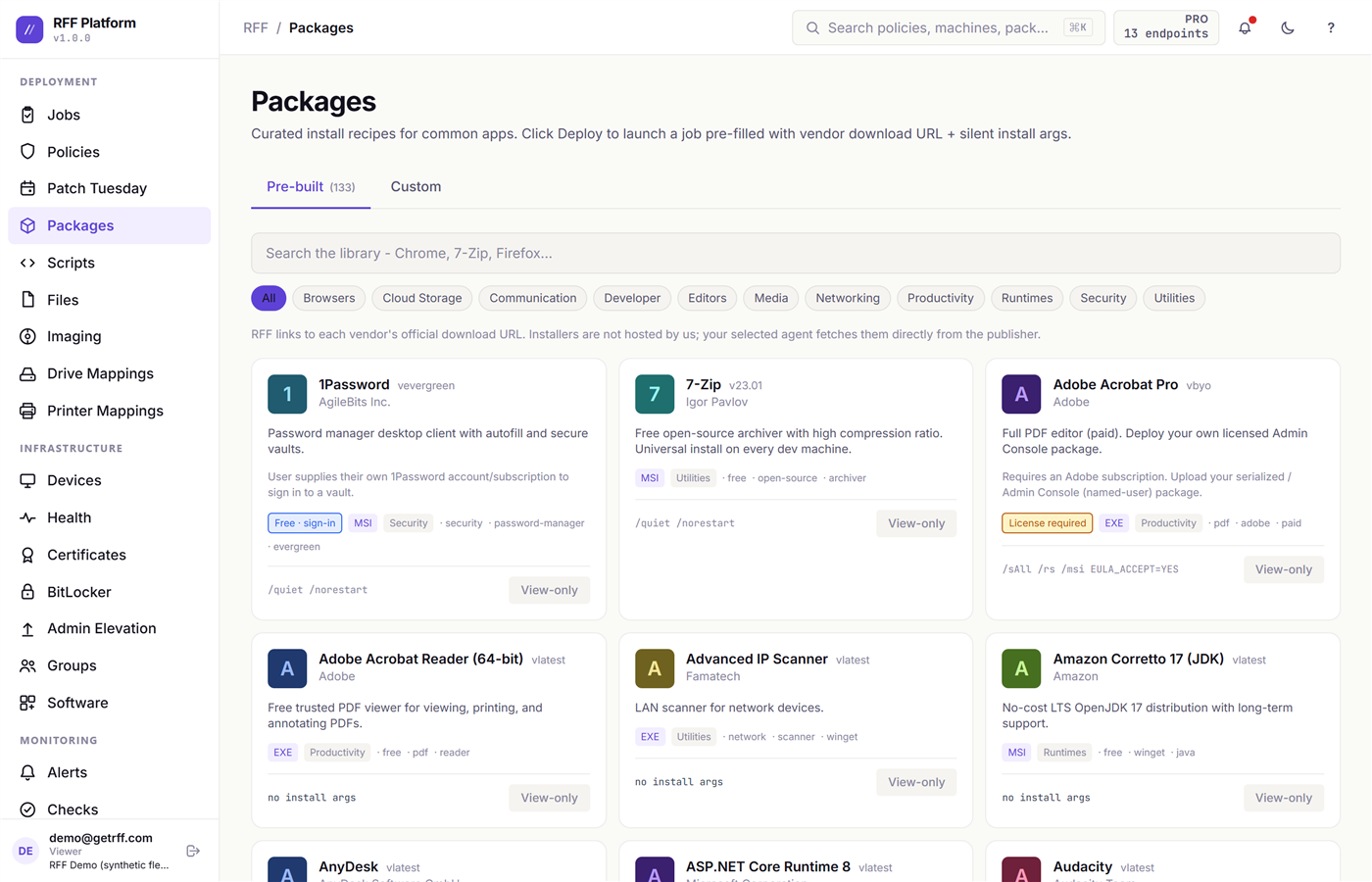
Task: Click the Health pulse icon
Action: [x=27, y=517]
